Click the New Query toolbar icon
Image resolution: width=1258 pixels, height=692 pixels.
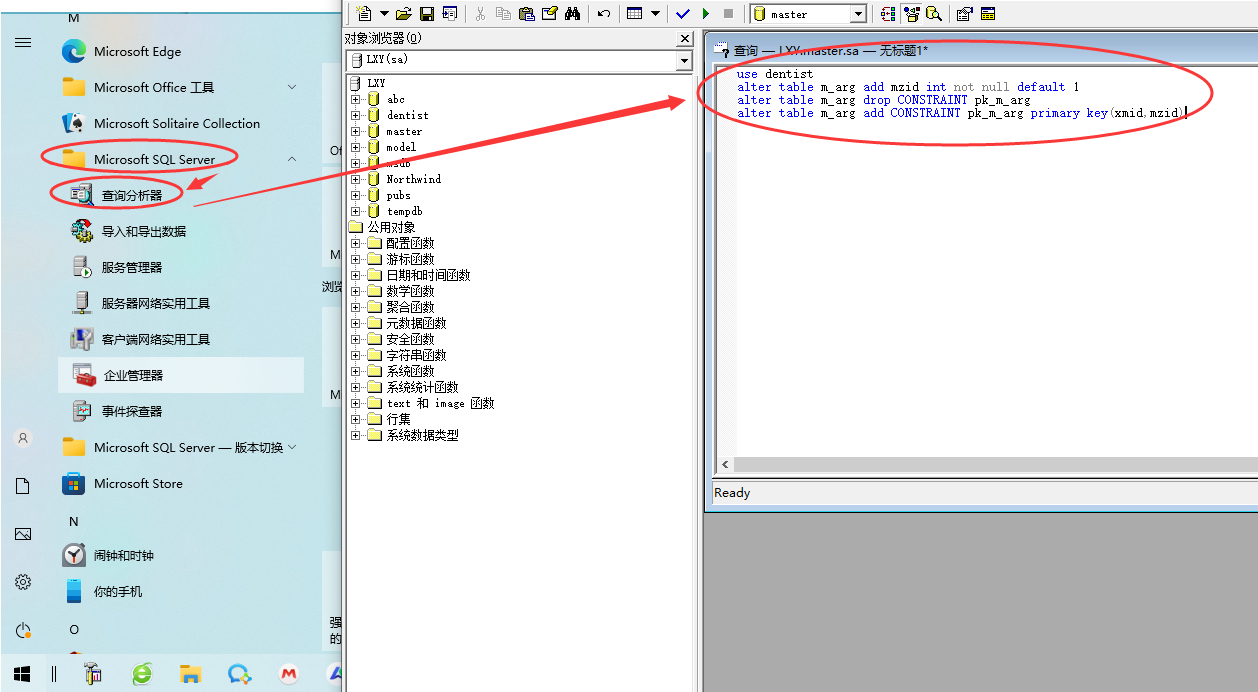(x=364, y=14)
